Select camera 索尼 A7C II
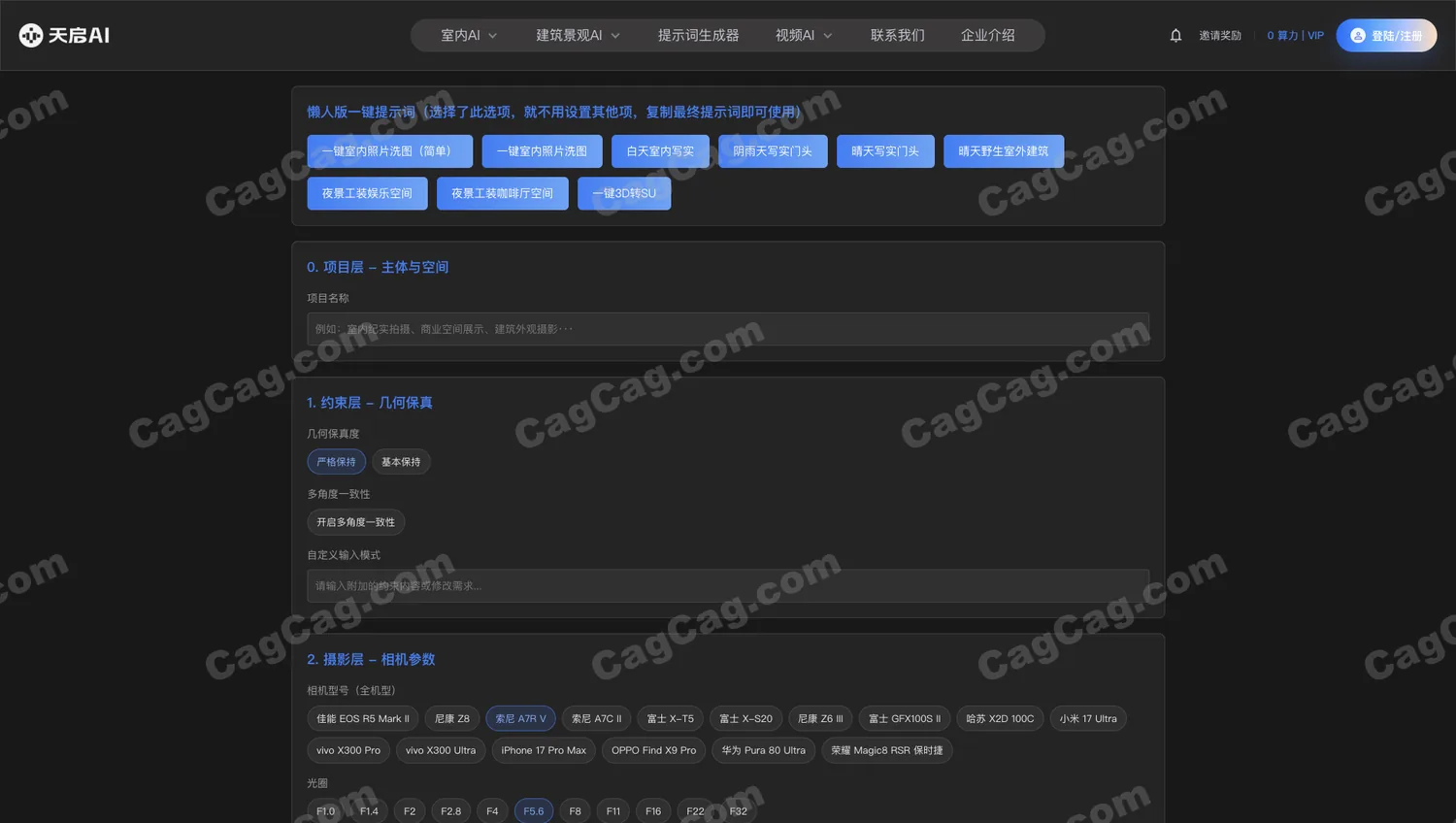This screenshot has height=823, width=1456. 596,719
